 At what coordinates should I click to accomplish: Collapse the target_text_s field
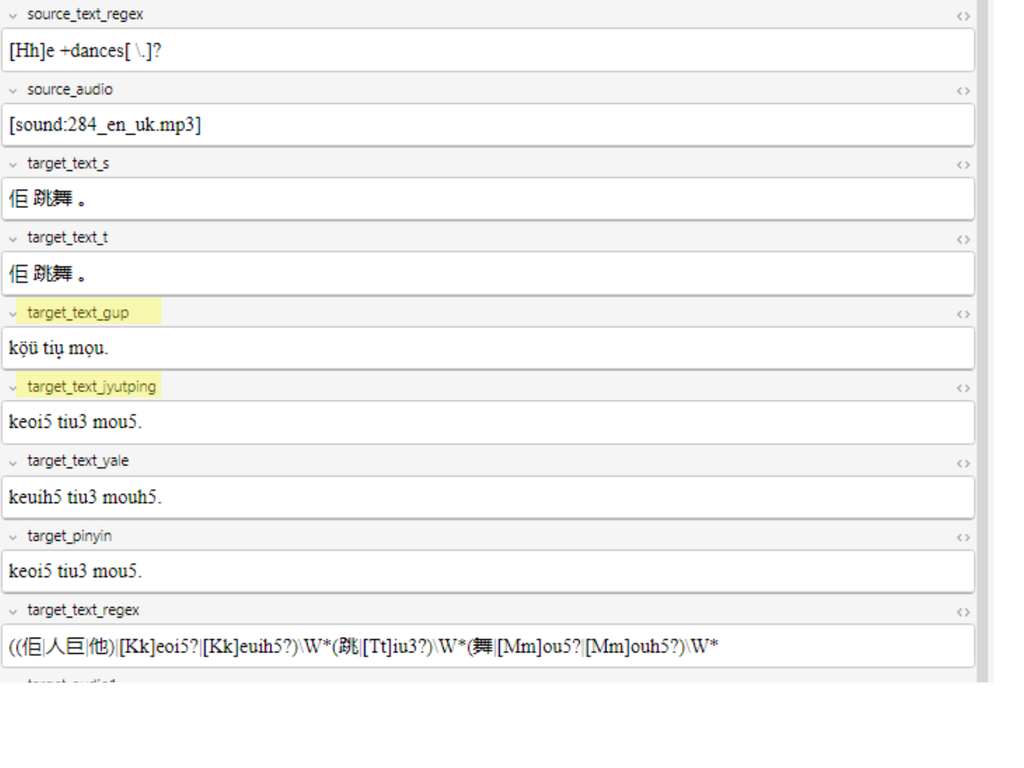pyautogui.click(x=12, y=165)
